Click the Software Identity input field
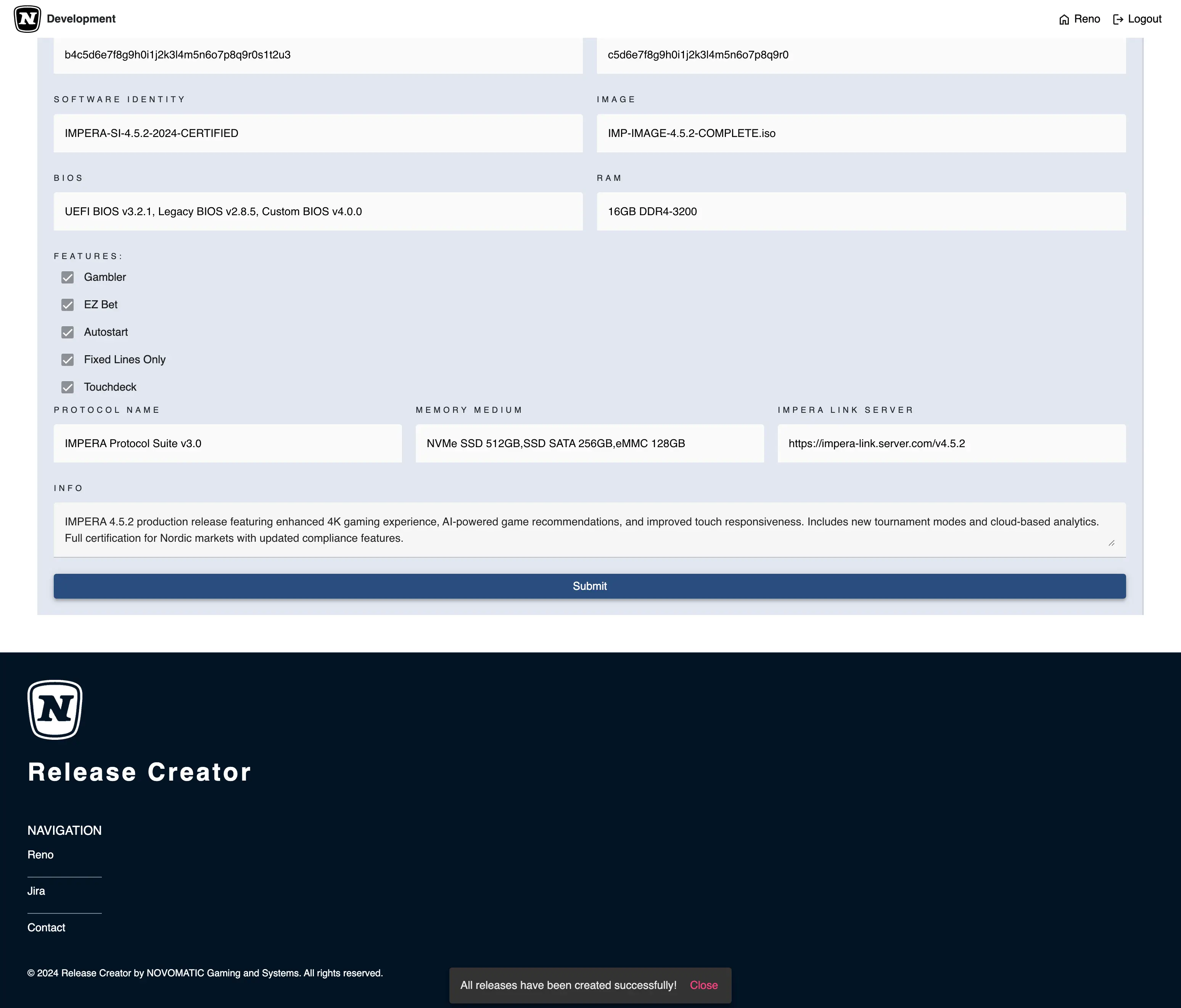 tap(317, 134)
